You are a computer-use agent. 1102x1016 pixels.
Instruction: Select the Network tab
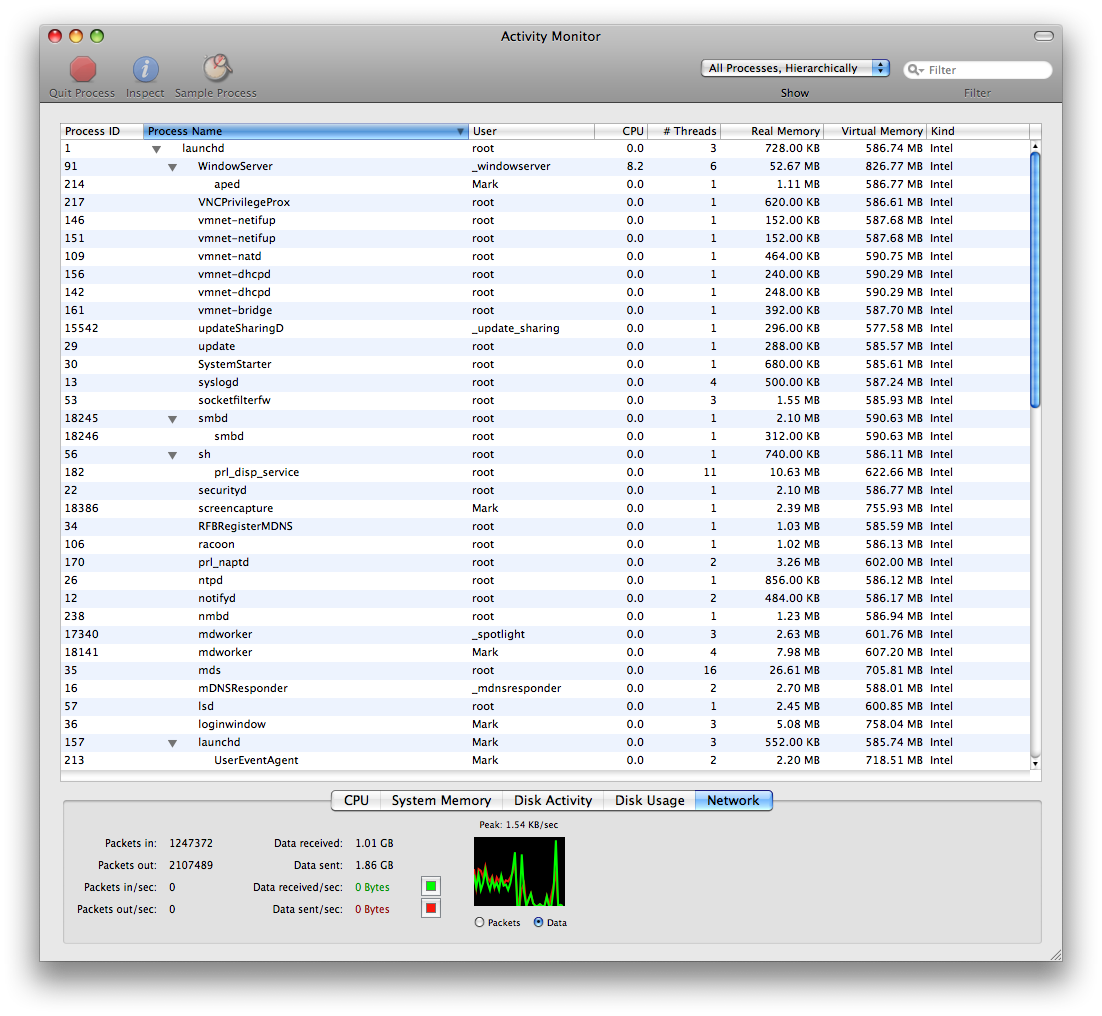click(x=733, y=800)
